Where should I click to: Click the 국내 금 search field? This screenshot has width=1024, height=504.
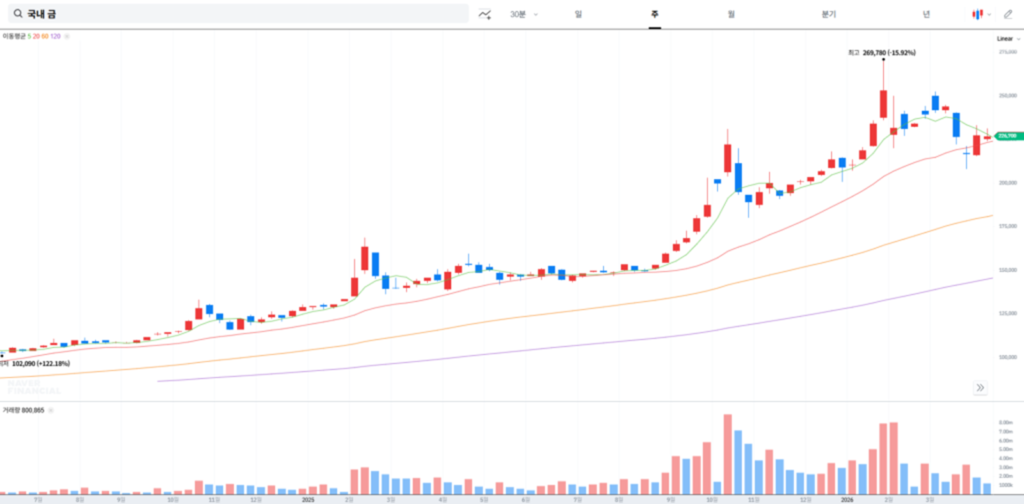[x=240, y=14]
